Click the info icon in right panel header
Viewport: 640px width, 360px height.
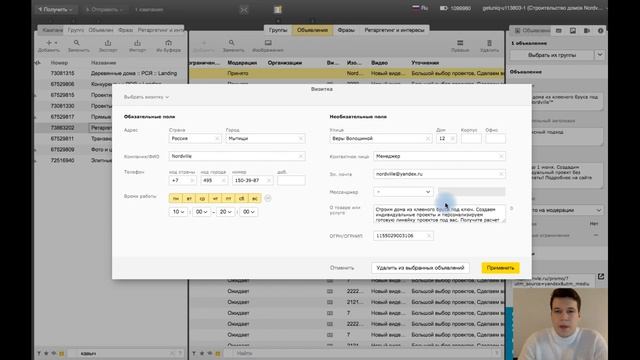(x=600, y=31)
